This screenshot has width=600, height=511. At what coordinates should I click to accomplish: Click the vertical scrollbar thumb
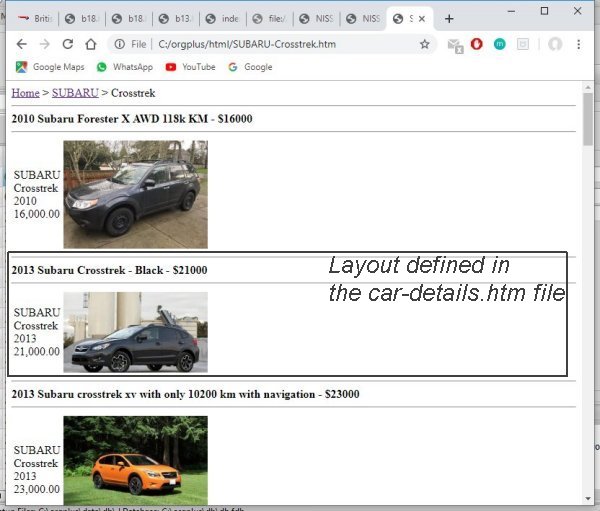pyautogui.click(x=588, y=119)
